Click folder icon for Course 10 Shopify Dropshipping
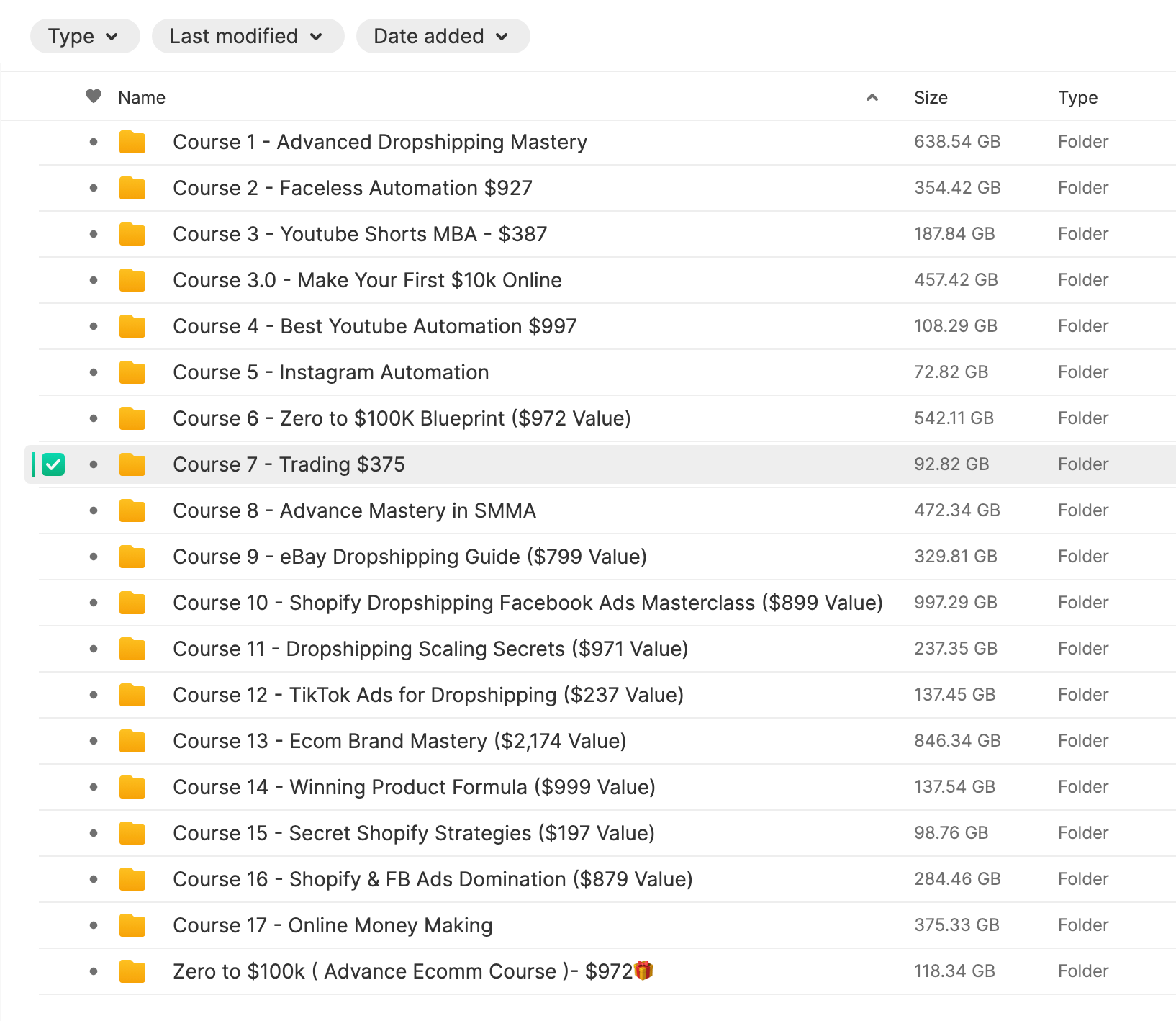 click(132, 603)
